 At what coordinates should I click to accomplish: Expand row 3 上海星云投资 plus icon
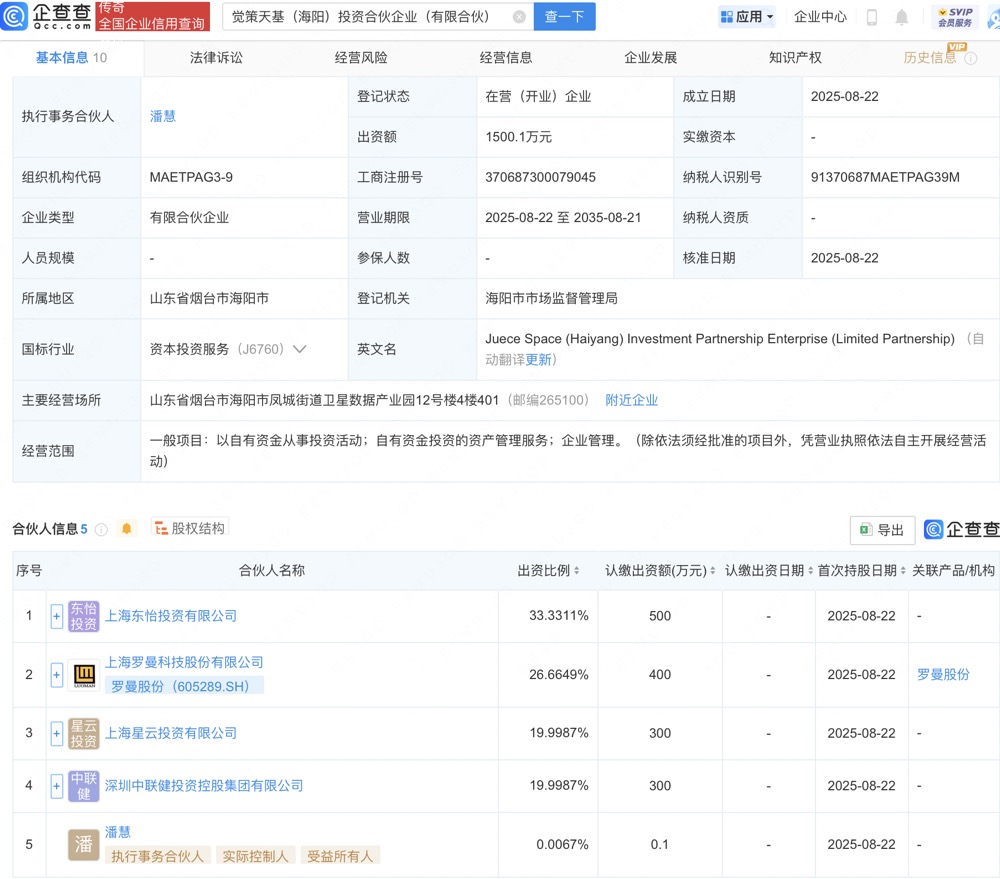[x=57, y=734]
